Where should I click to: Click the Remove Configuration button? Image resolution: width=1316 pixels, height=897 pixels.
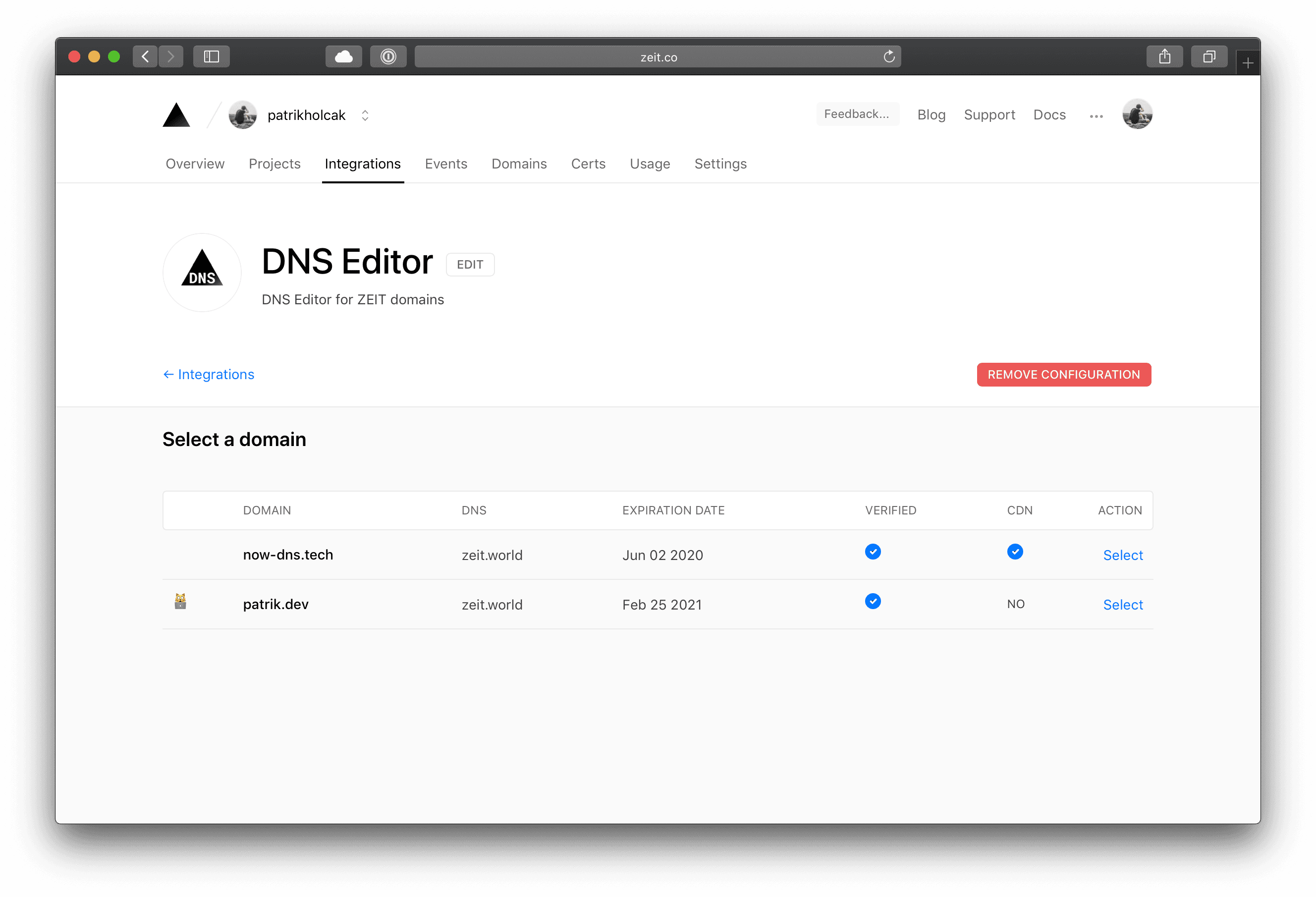pos(1063,375)
